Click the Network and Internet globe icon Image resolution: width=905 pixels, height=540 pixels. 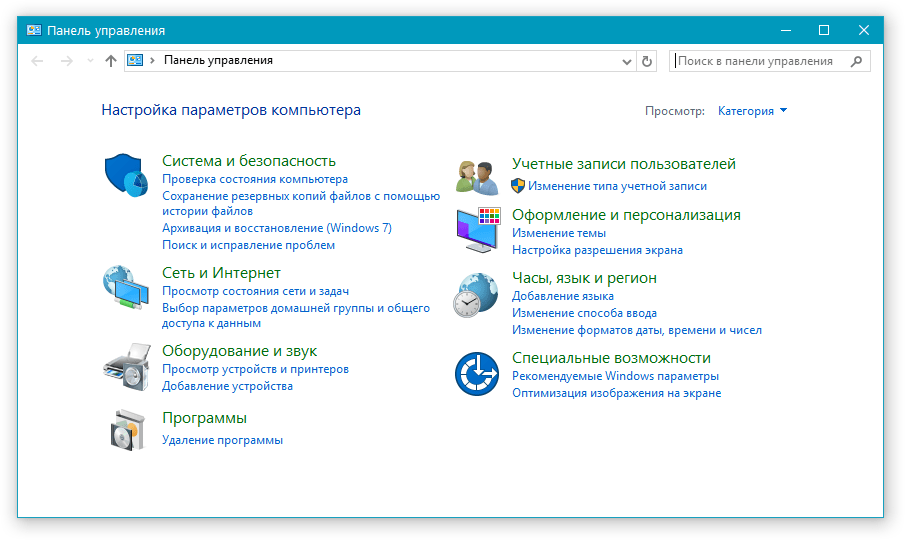(x=126, y=286)
